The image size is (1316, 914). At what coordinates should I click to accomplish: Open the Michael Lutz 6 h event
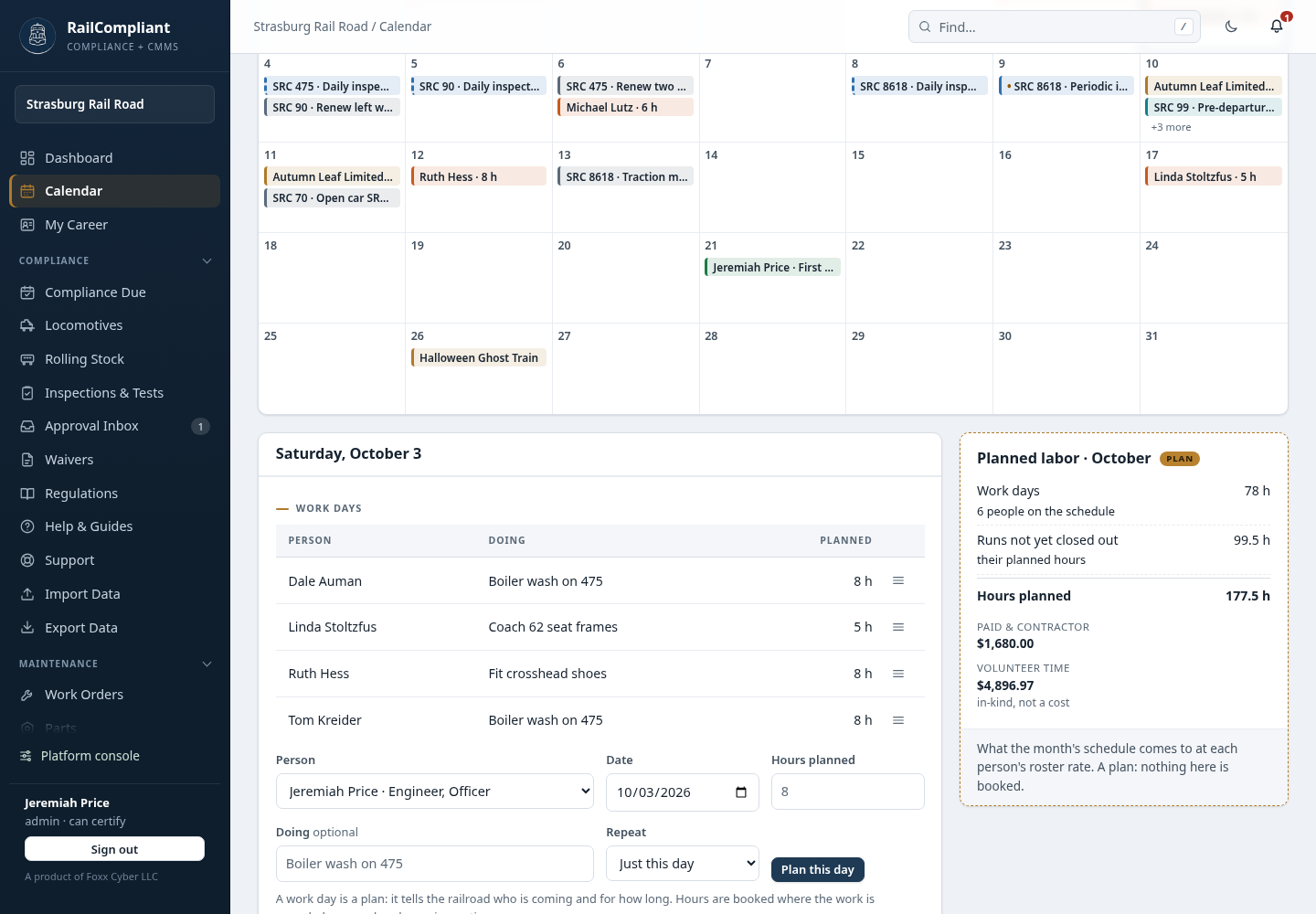(625, 107)
